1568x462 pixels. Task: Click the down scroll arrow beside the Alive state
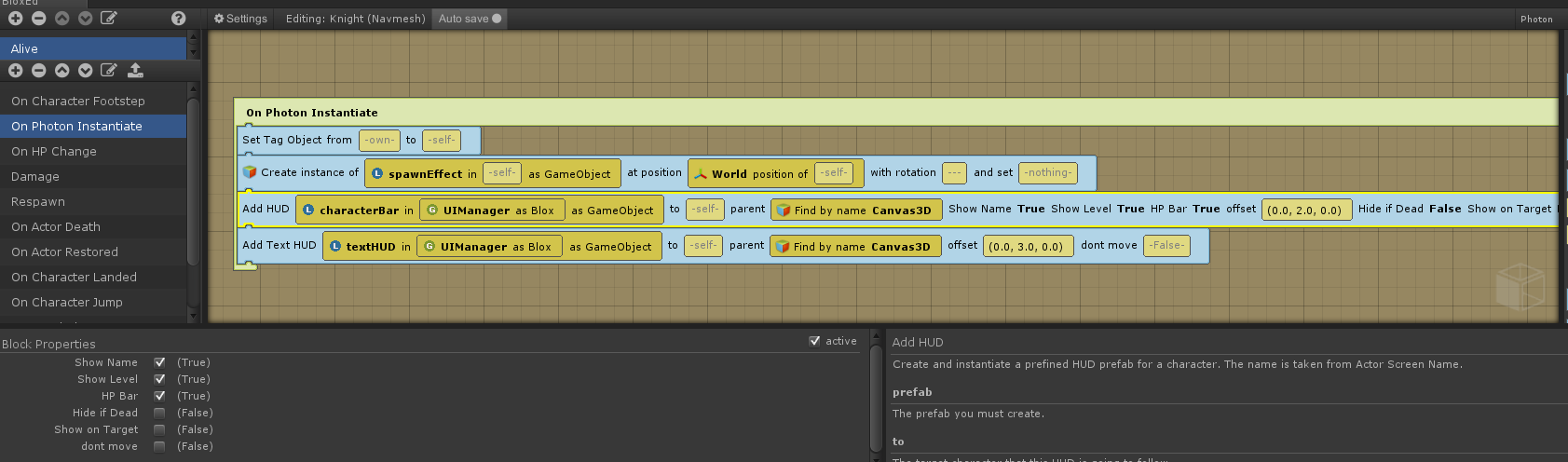click(x=193, y=53)
